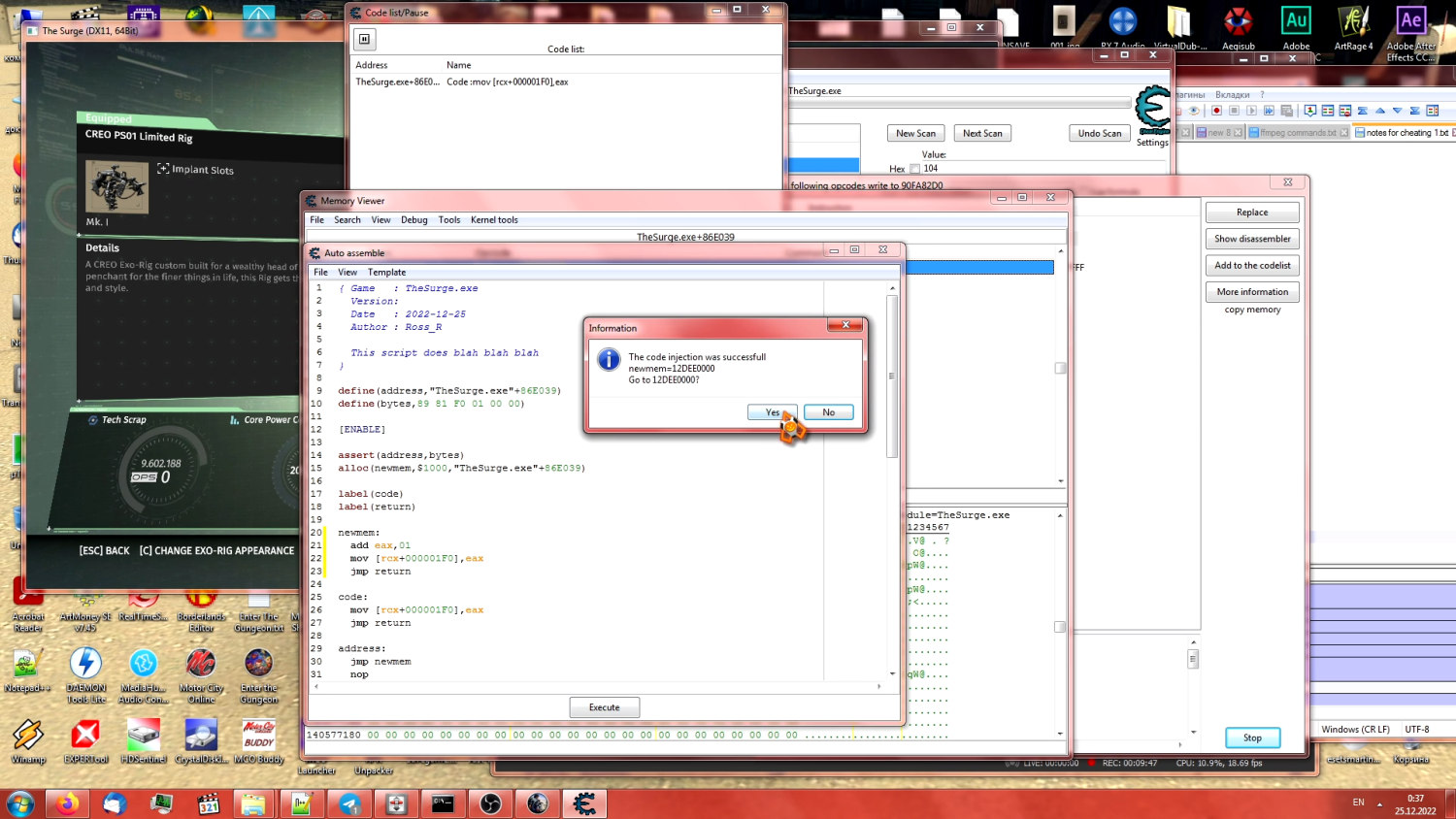This screenshot has height=819, width=1456.
Task: Open MCO Buddy desktop shortcut
Action: [x=258, y=741]
